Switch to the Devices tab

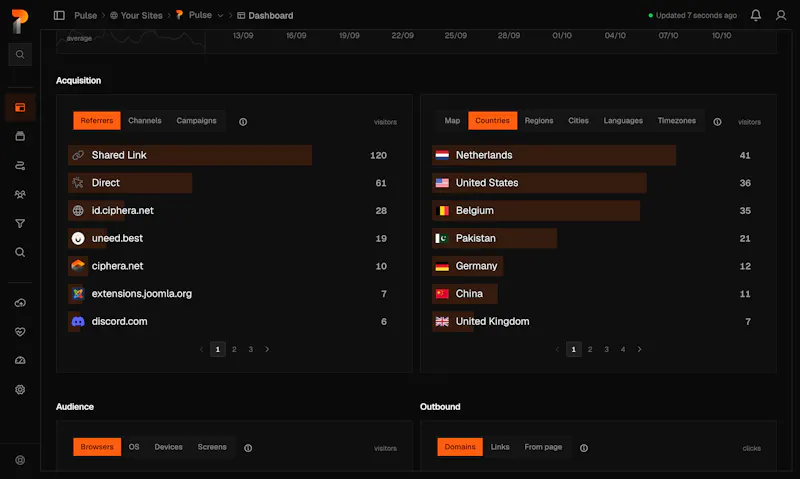coord(168,447)
